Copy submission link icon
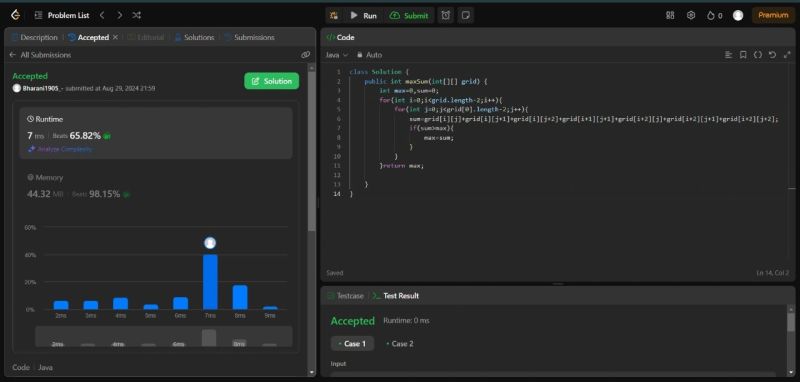The height and width of the screenshot is (382, 800). [306, 55]
